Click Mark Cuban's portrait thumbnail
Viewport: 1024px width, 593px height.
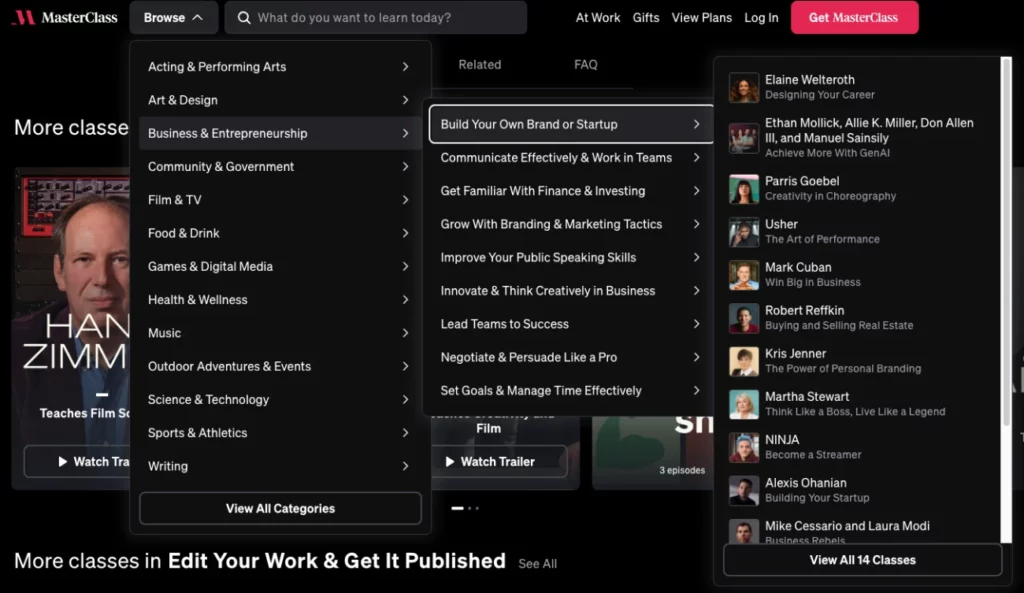pos(744,275)
